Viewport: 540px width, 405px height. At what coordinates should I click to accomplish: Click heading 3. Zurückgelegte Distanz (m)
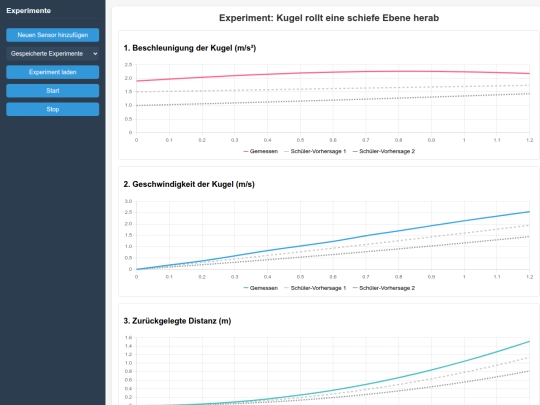pyautogui.click(x=177, y=321)
